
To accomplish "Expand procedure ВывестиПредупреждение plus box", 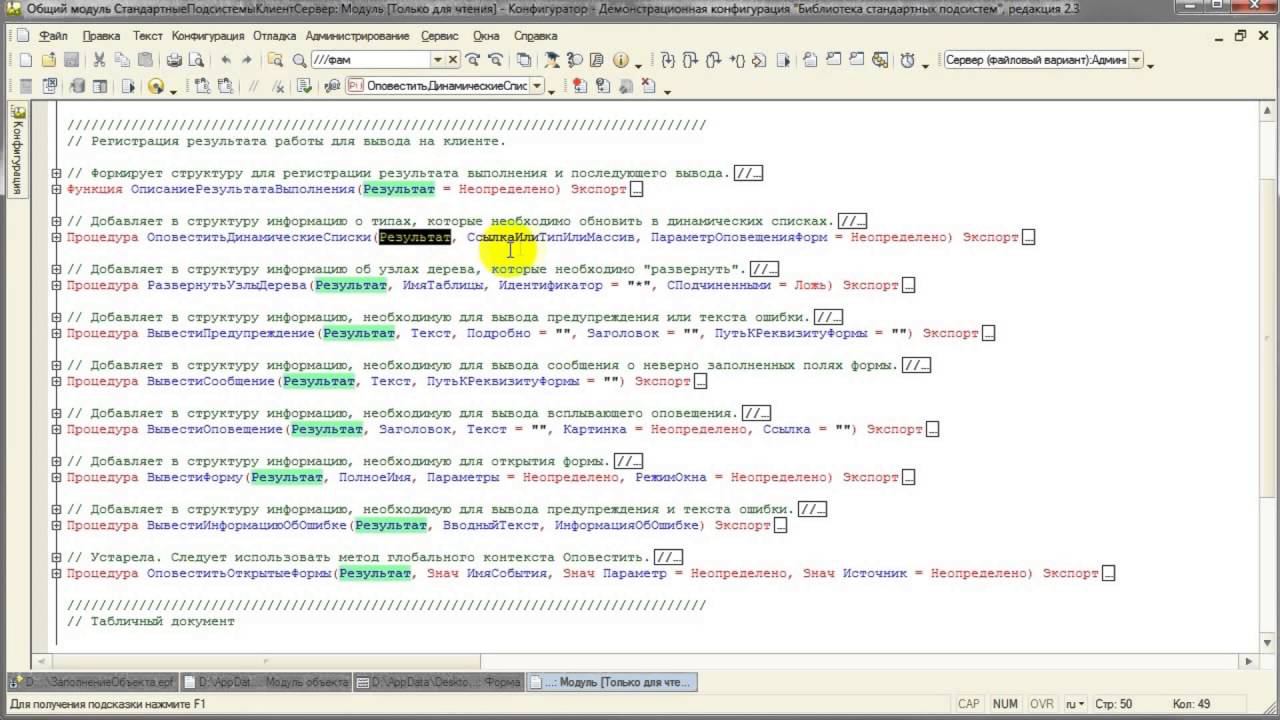I will tap(57, 333).
